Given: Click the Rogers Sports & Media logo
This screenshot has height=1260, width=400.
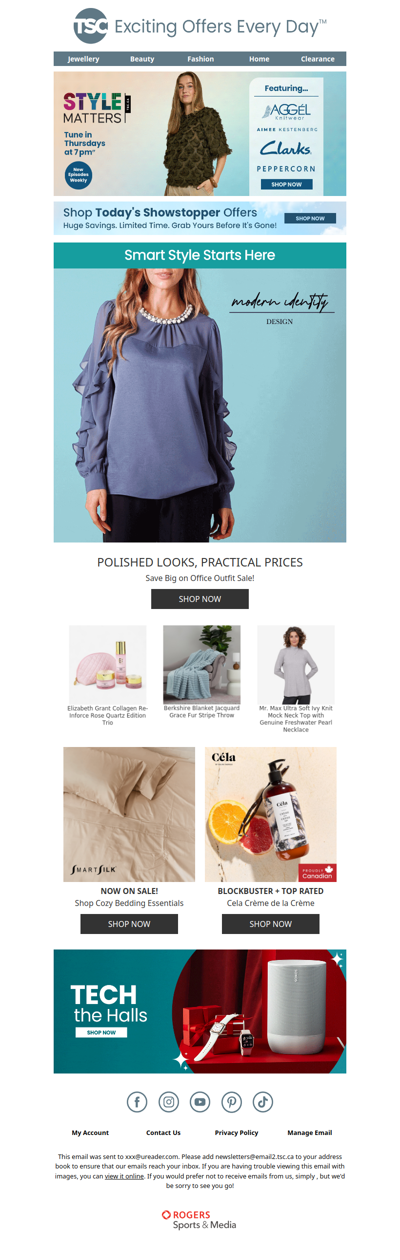Looking at the screenshot, I should coord(200,1219).
